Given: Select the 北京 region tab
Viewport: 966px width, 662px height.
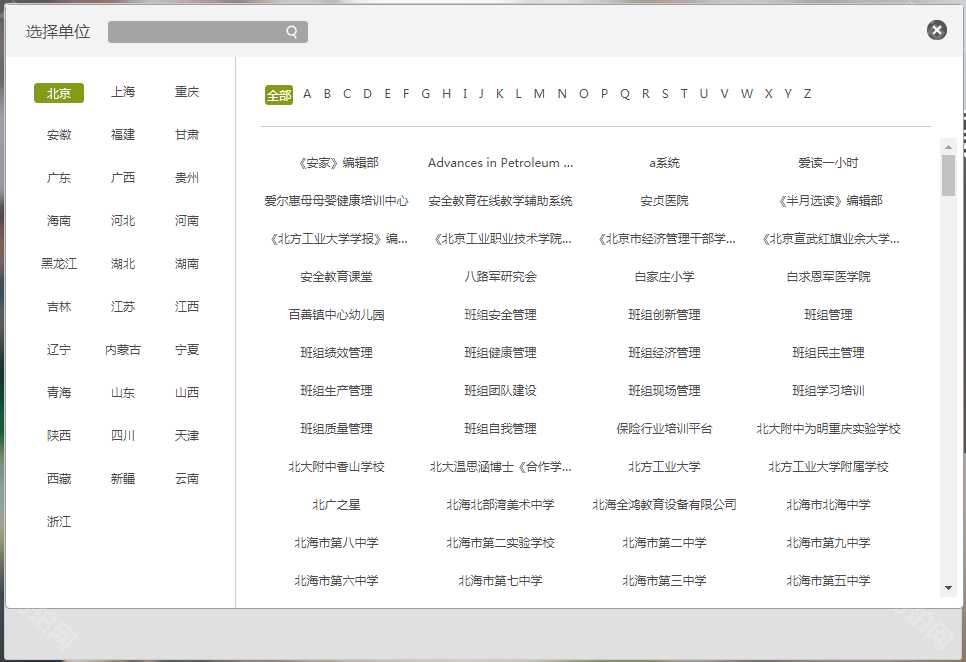Looking at the screenshot, I should click(59, 93).
